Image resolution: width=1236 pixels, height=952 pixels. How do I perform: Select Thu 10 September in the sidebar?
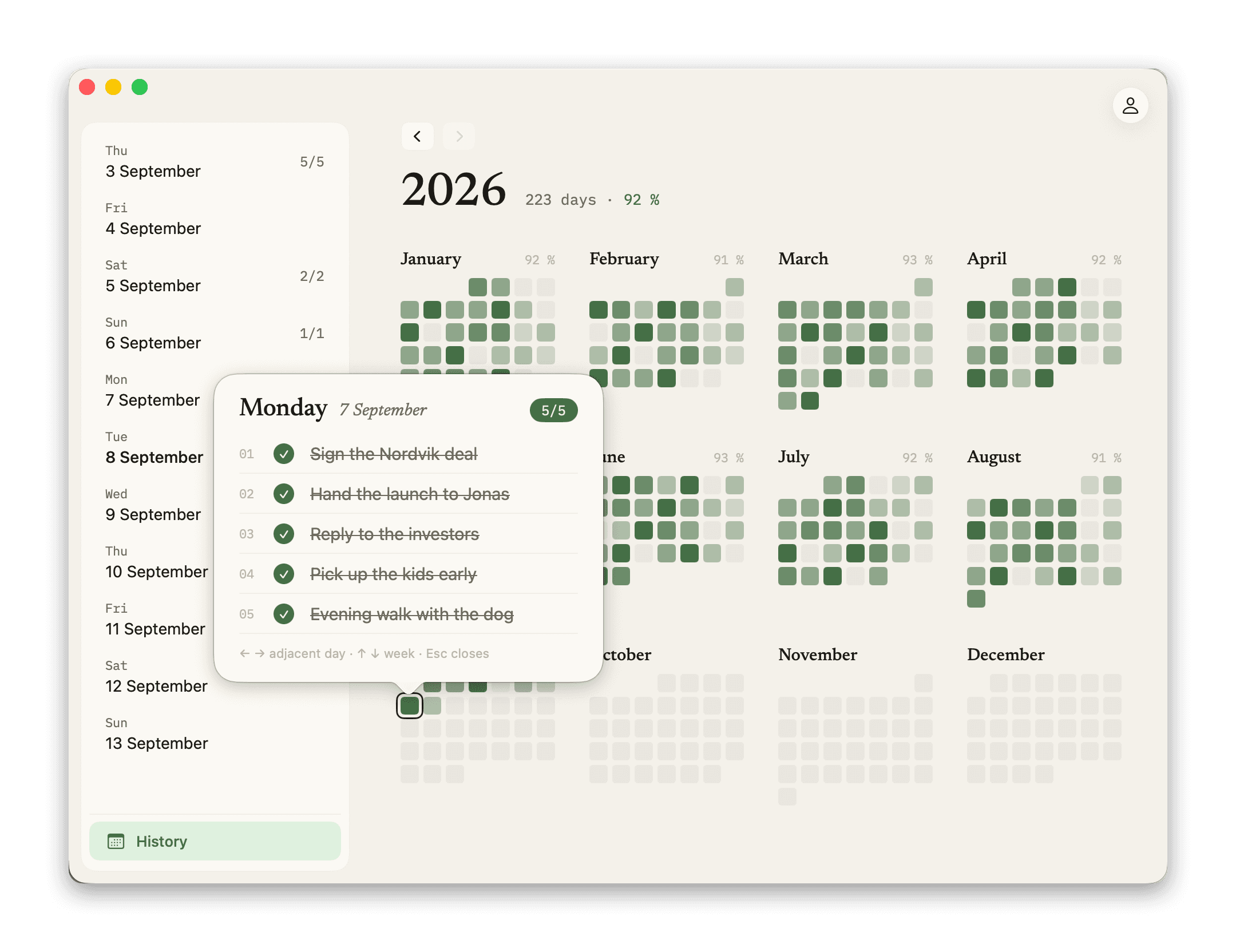[153, 562]
